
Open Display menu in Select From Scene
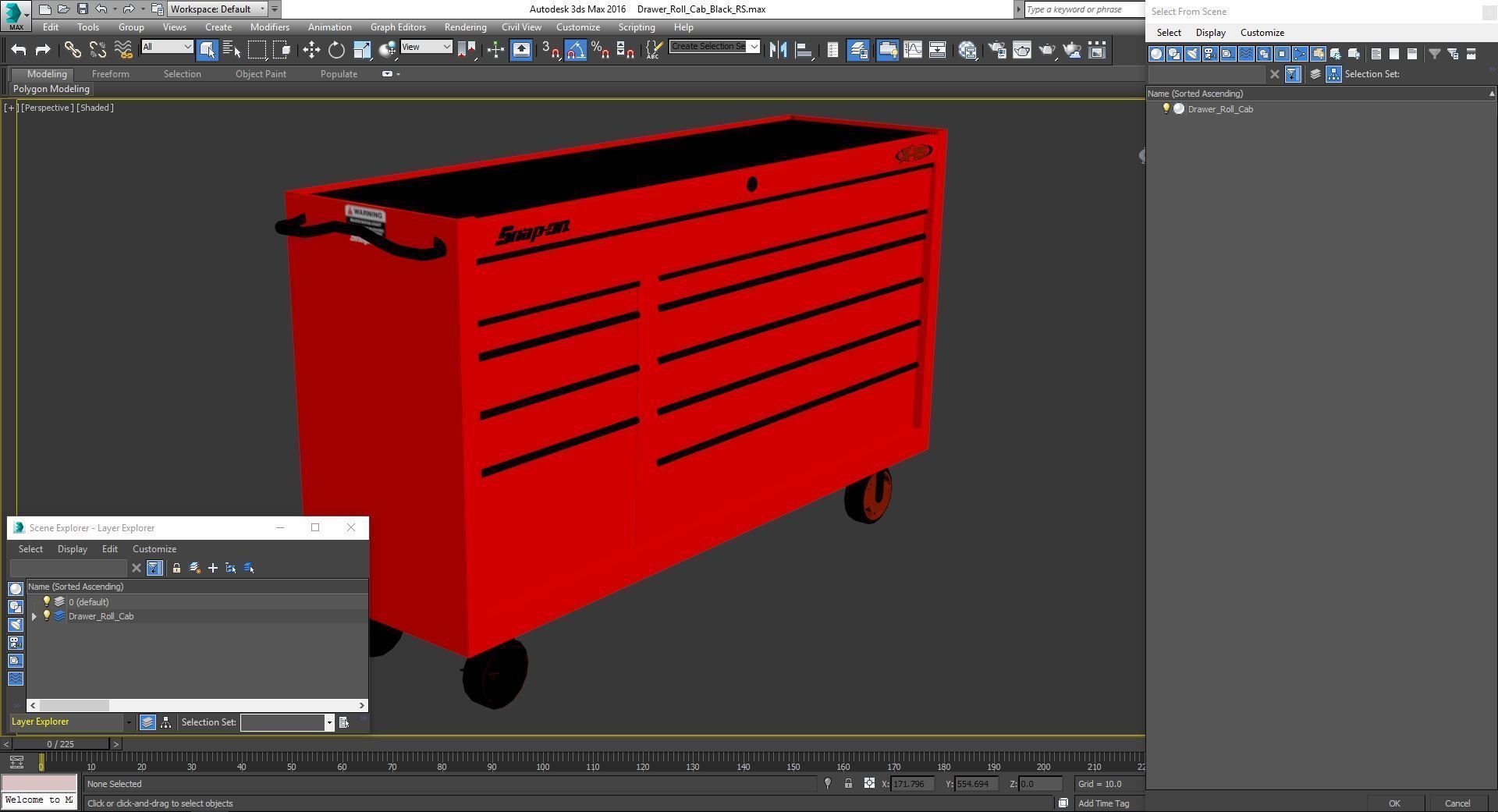click(1210, 32)
